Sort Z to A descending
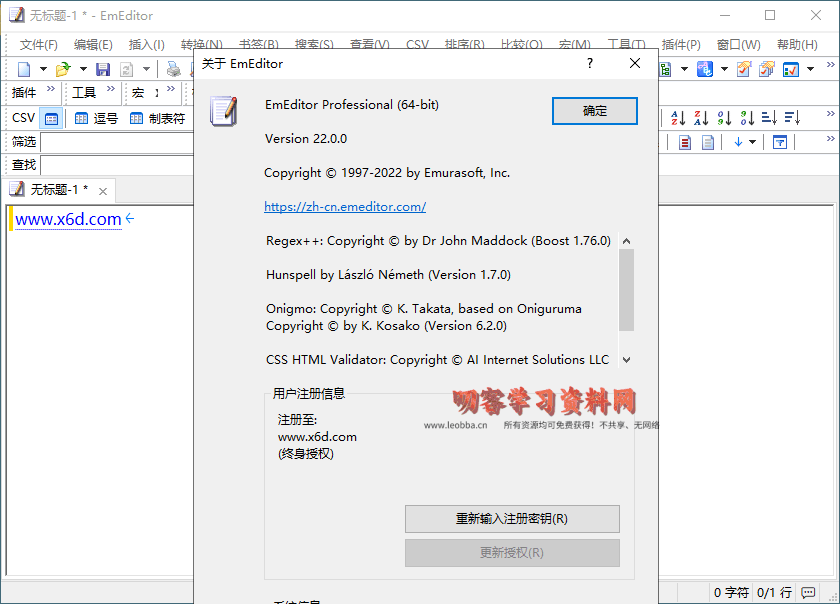840x604 pixels. 701,117
